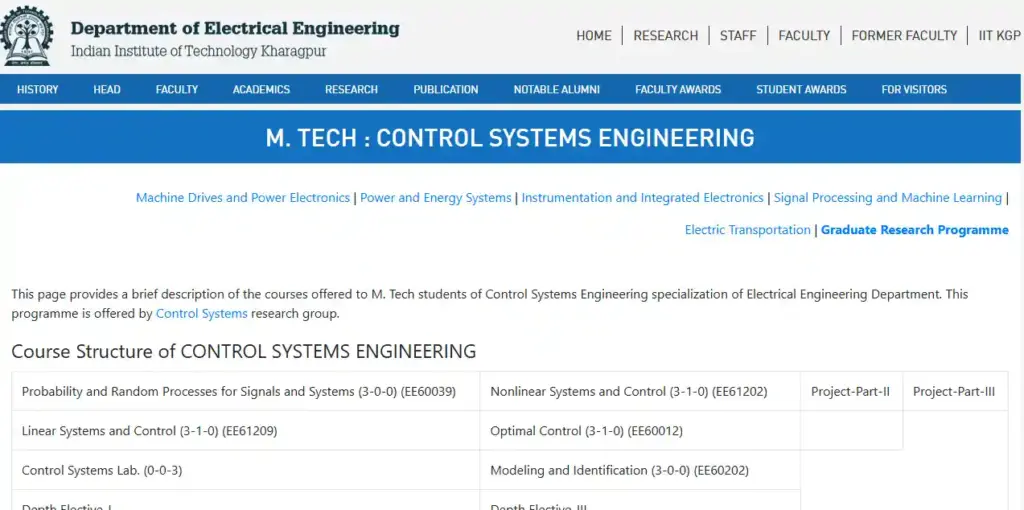Open the Graduate Research Programme link
The image size is (1024, 510).
[x=914, y=230]
